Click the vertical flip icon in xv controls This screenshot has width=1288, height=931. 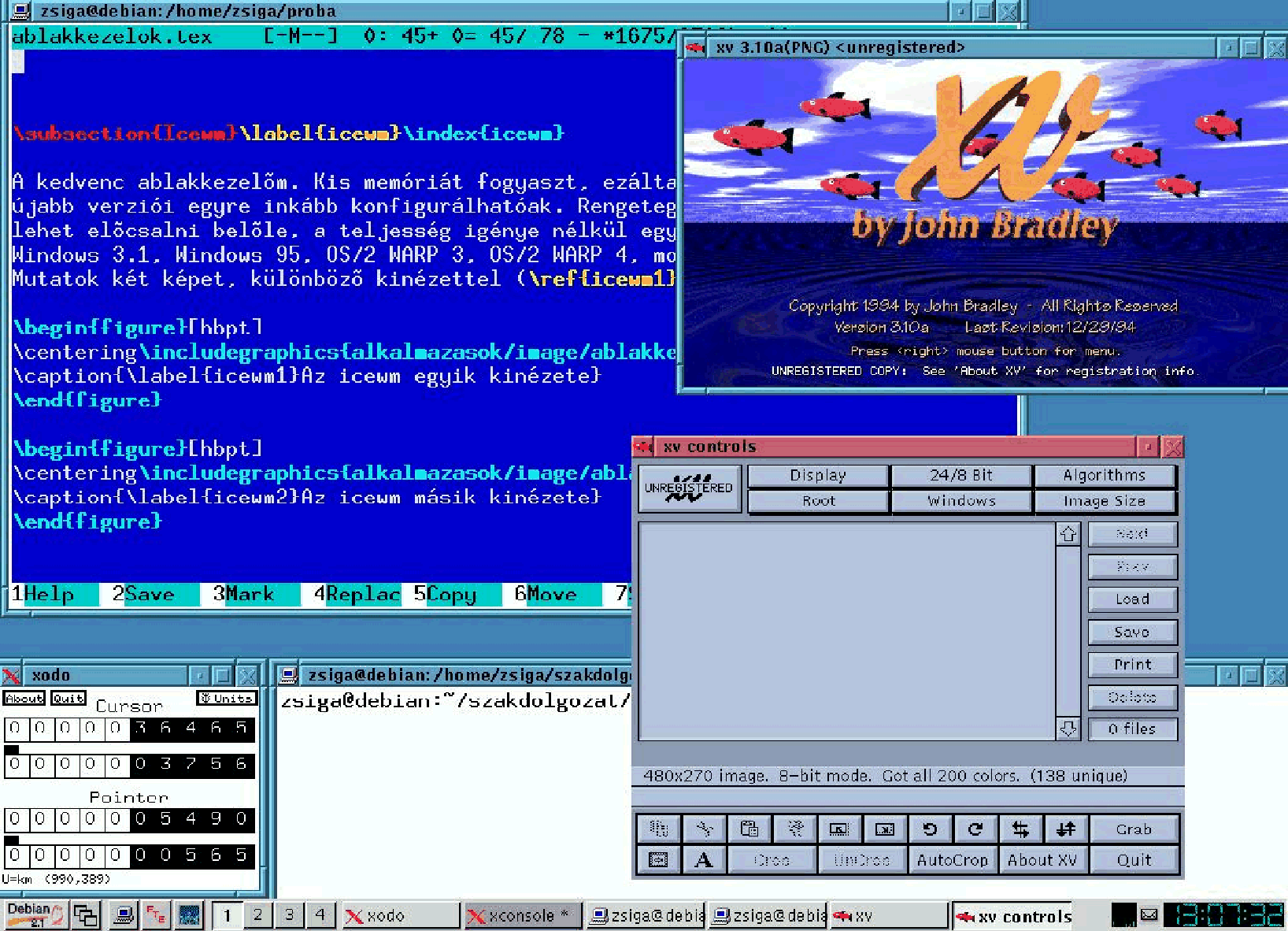point(1066,829)
